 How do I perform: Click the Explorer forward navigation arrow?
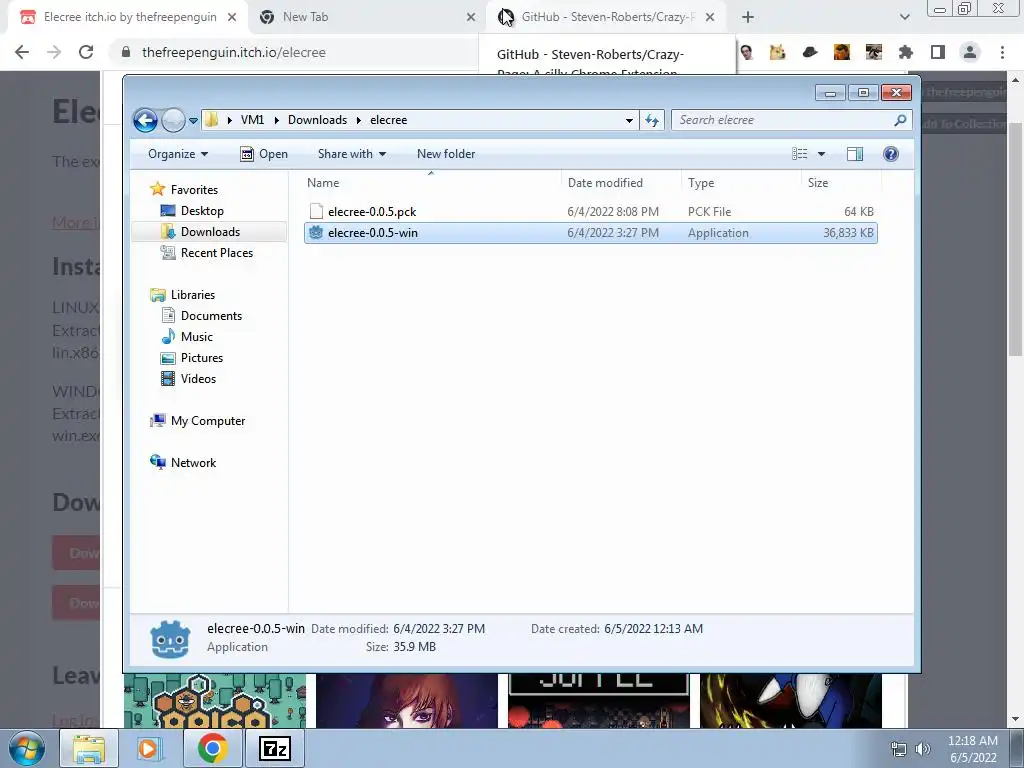tap(173, 120)
